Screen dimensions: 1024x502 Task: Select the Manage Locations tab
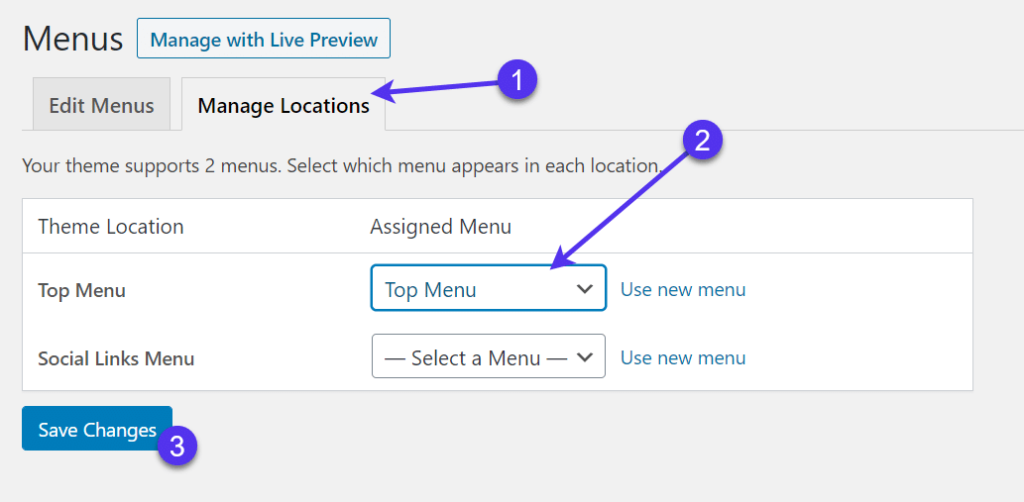(x=283, y=105)
